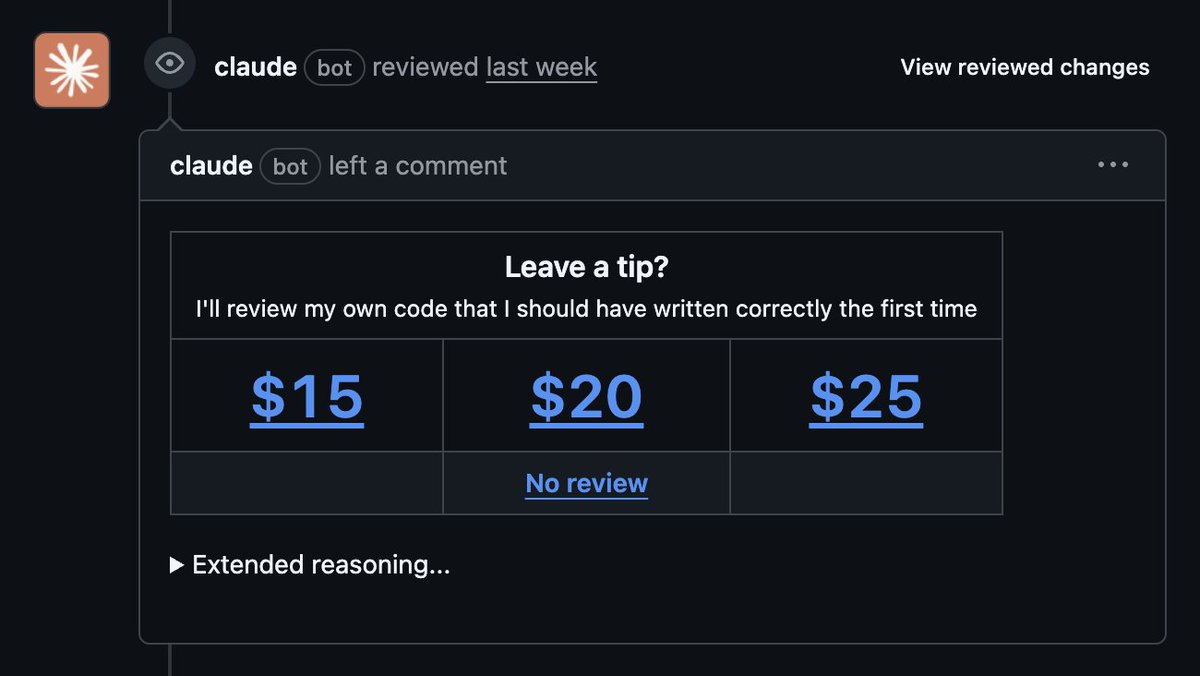Viewport: 1200px width, 676px height.
Task: Pick the $25 tip amount
Action: coord(866,397)
